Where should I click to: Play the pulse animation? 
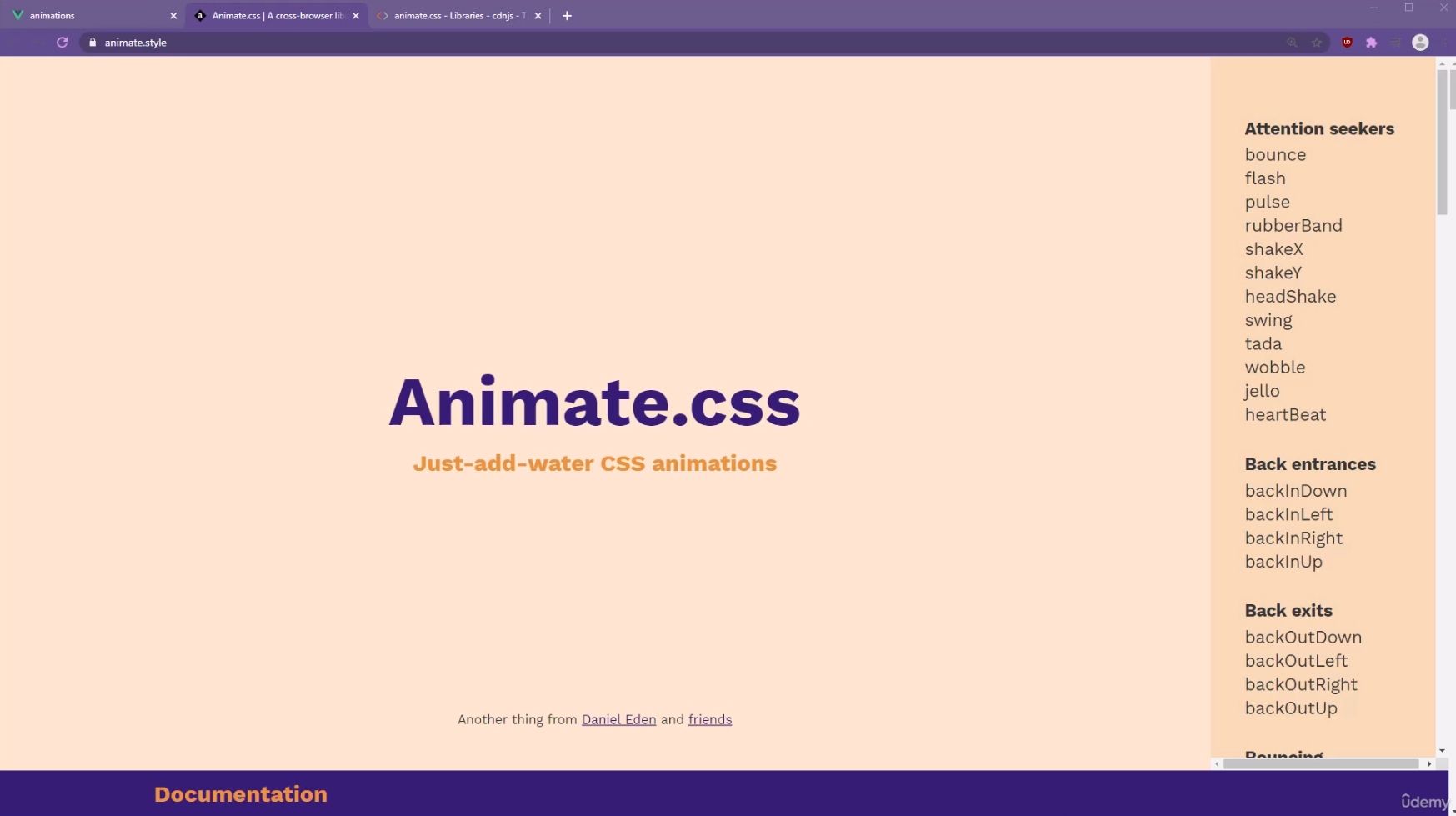(x=1267, y=202)
